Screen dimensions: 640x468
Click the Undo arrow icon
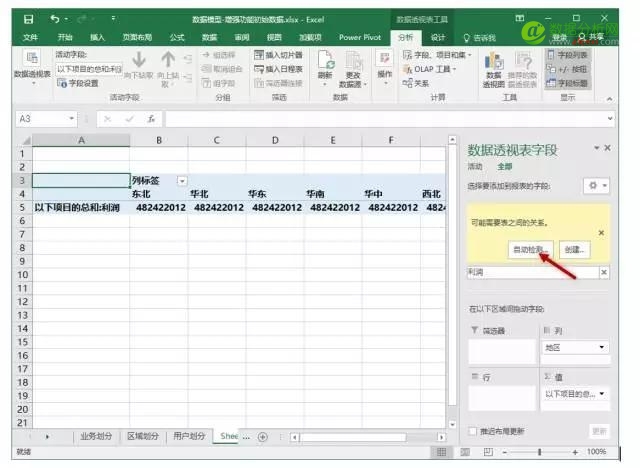(55, 19)
